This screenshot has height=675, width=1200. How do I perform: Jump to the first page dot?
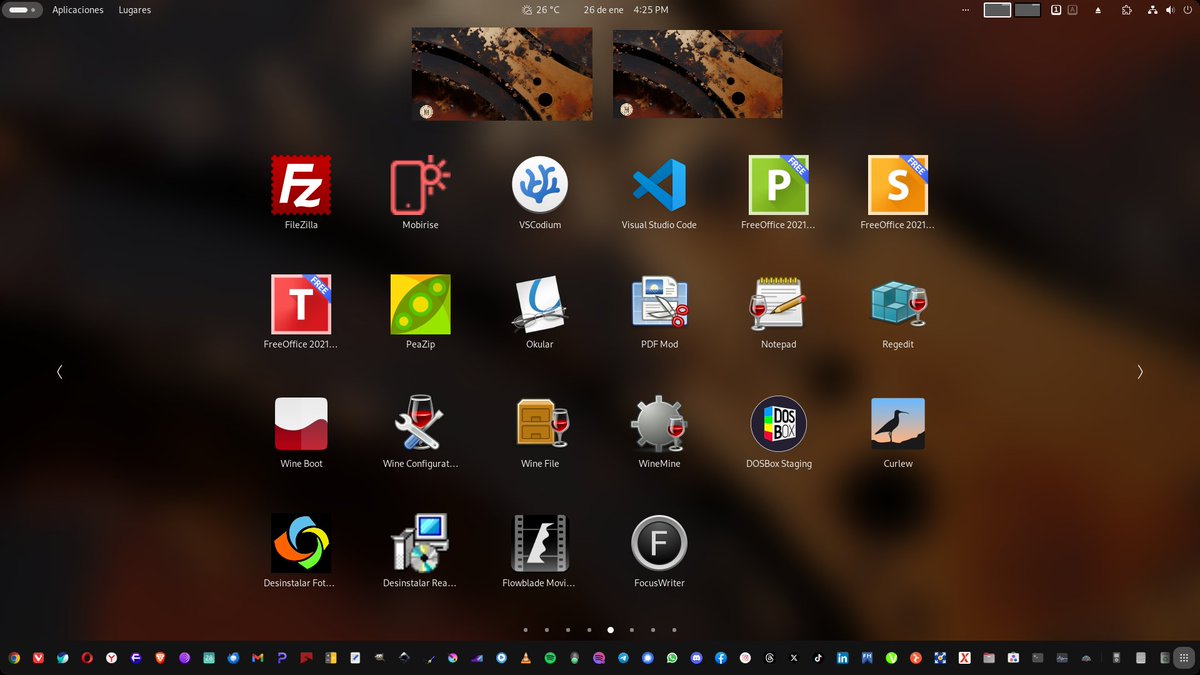[526, 630]
